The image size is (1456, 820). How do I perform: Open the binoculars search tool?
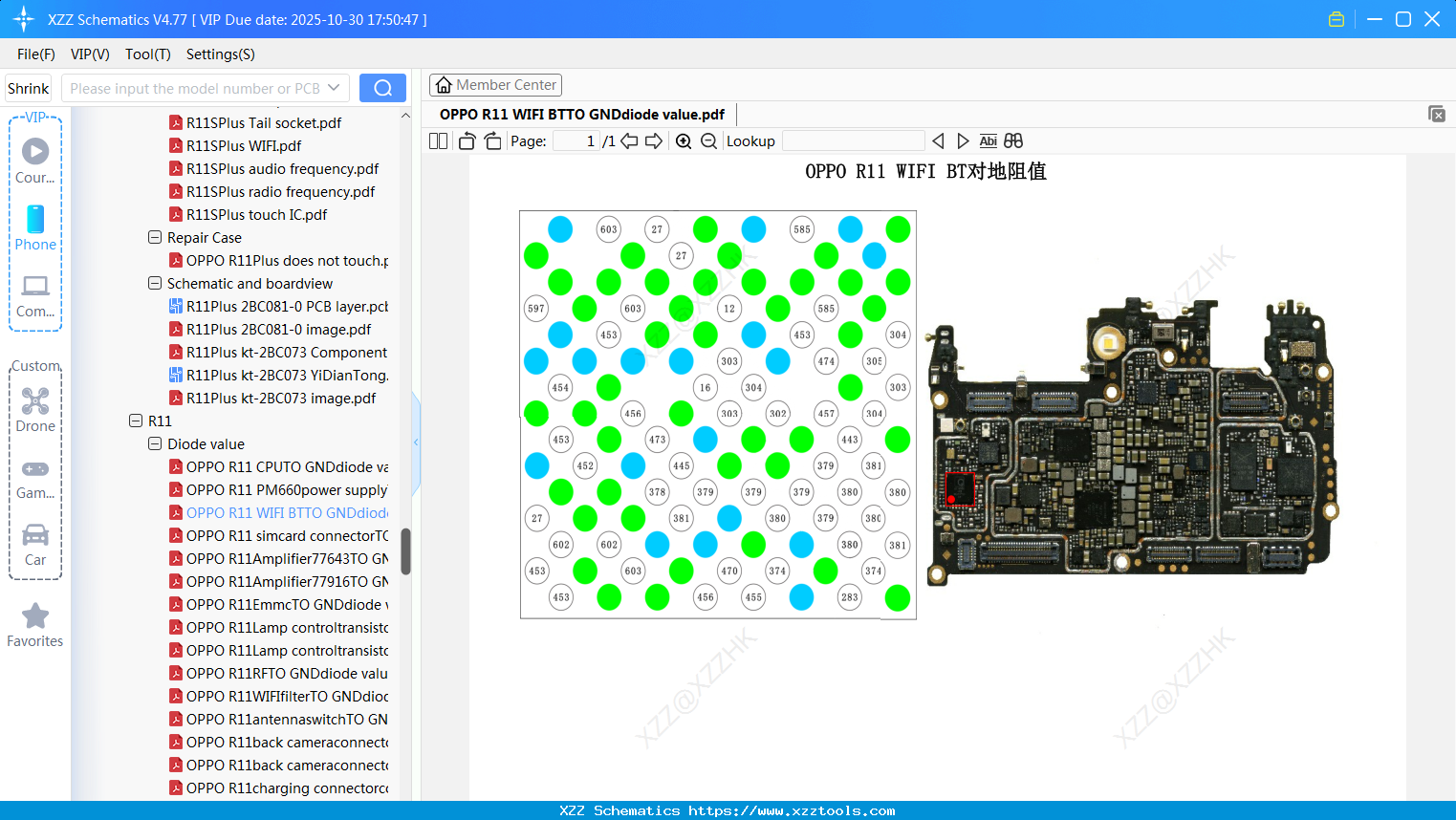(1012, 140)
